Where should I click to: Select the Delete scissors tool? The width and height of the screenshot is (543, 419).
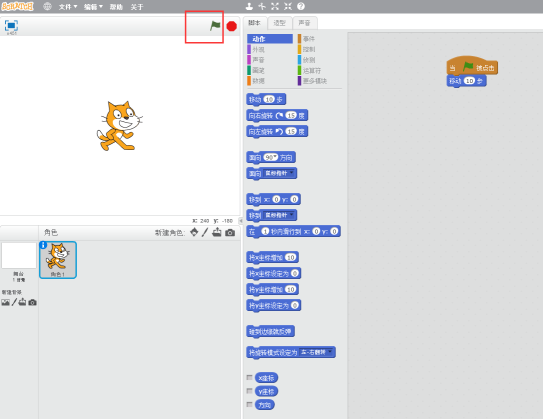coord(262,6)
